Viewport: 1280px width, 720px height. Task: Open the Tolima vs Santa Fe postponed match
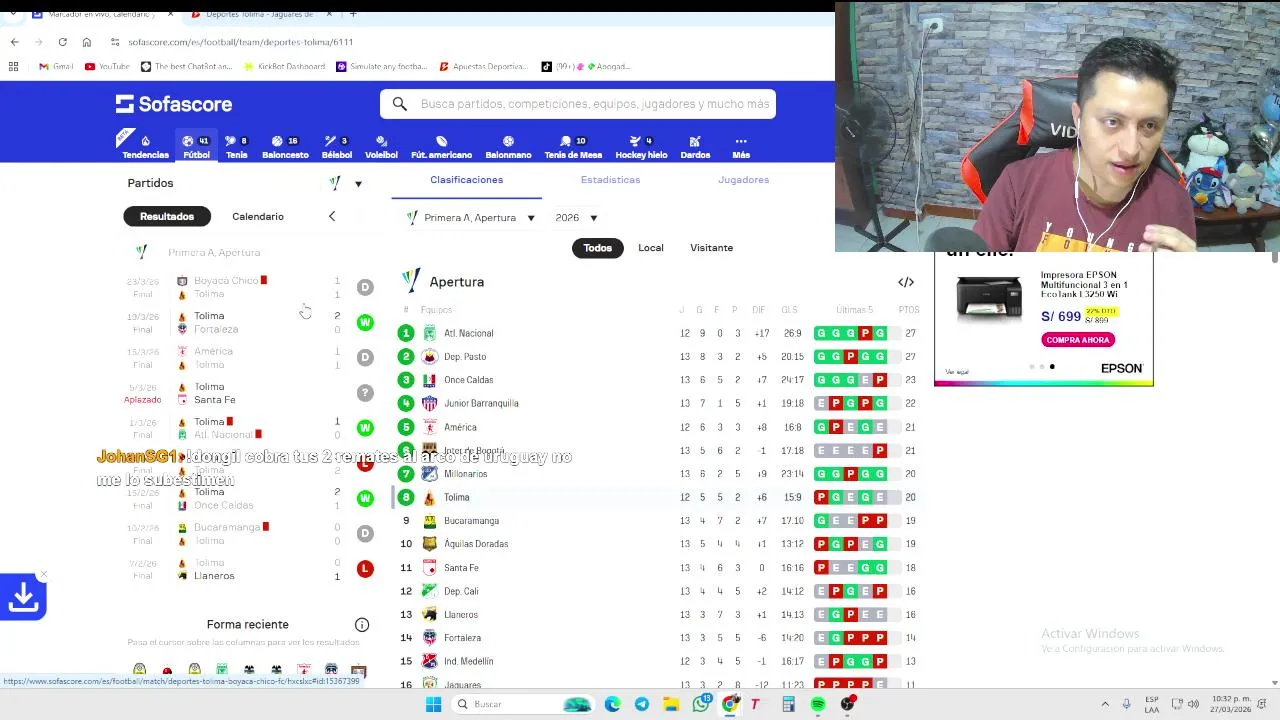[250, 393]
